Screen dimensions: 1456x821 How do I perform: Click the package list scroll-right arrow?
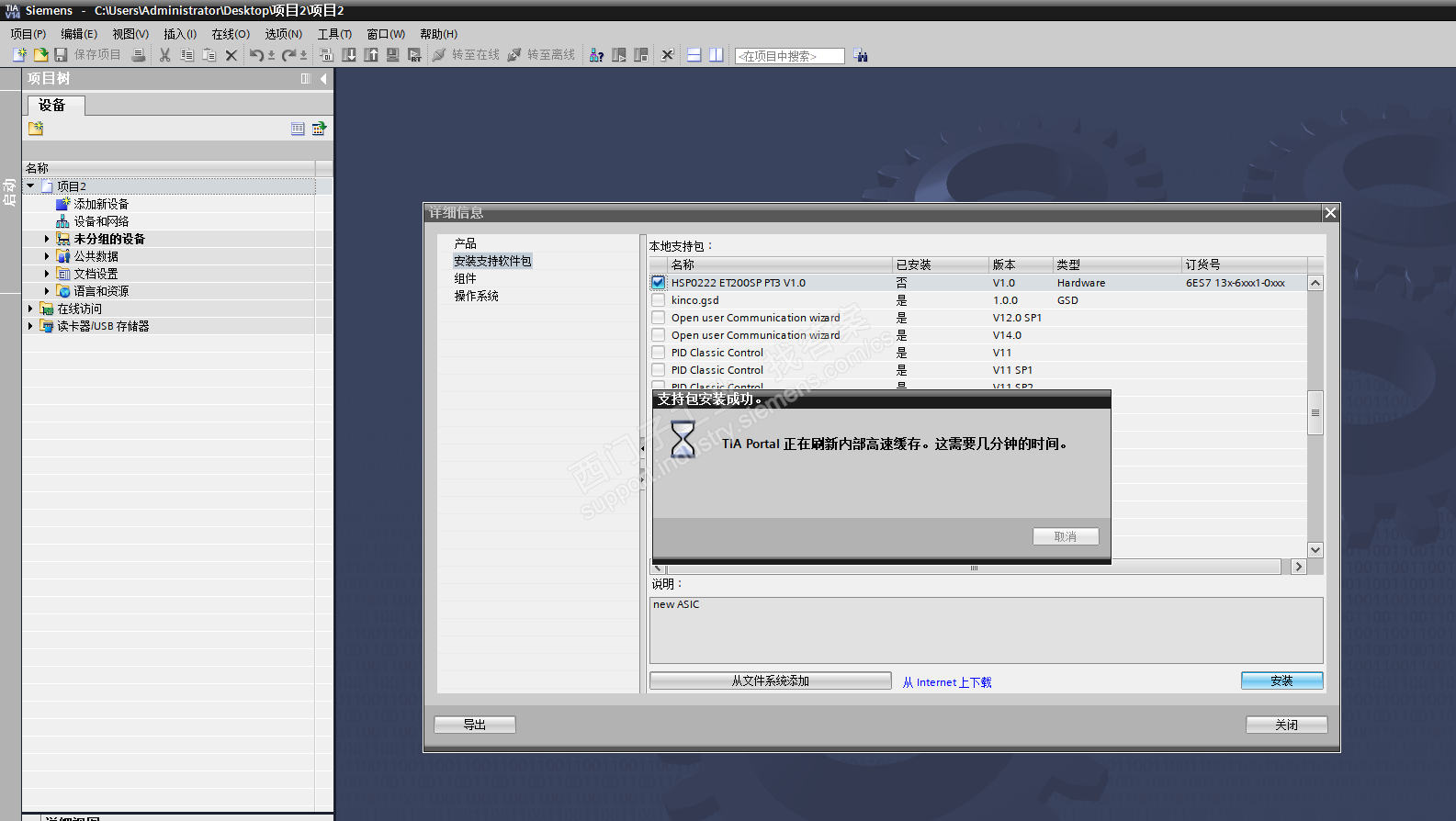1299,567
